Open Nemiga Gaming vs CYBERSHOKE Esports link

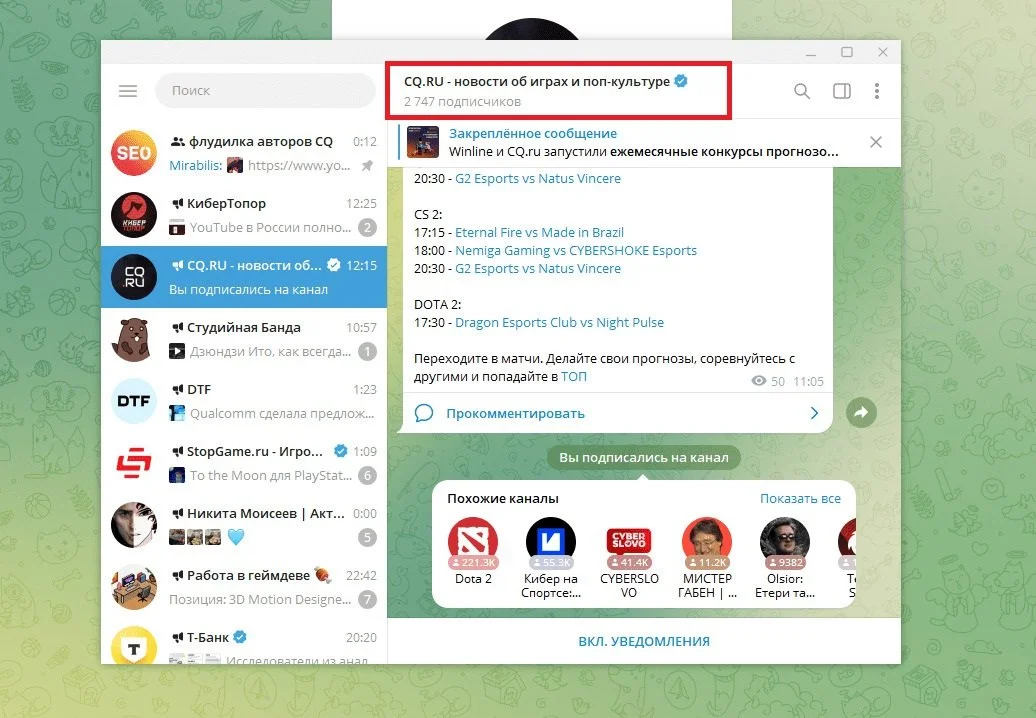pyautogui.click(x=576, y=250)
